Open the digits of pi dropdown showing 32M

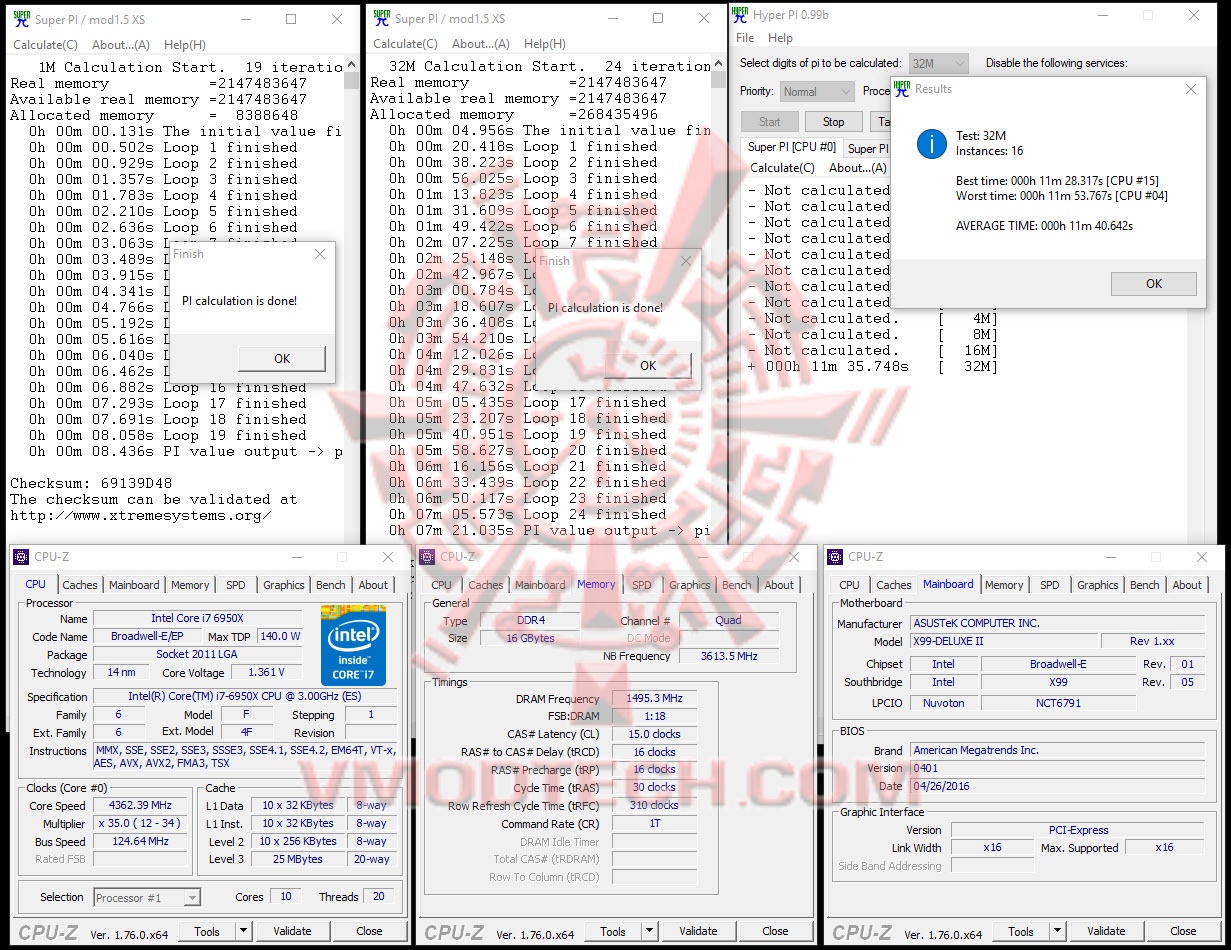tap(938, 63)
